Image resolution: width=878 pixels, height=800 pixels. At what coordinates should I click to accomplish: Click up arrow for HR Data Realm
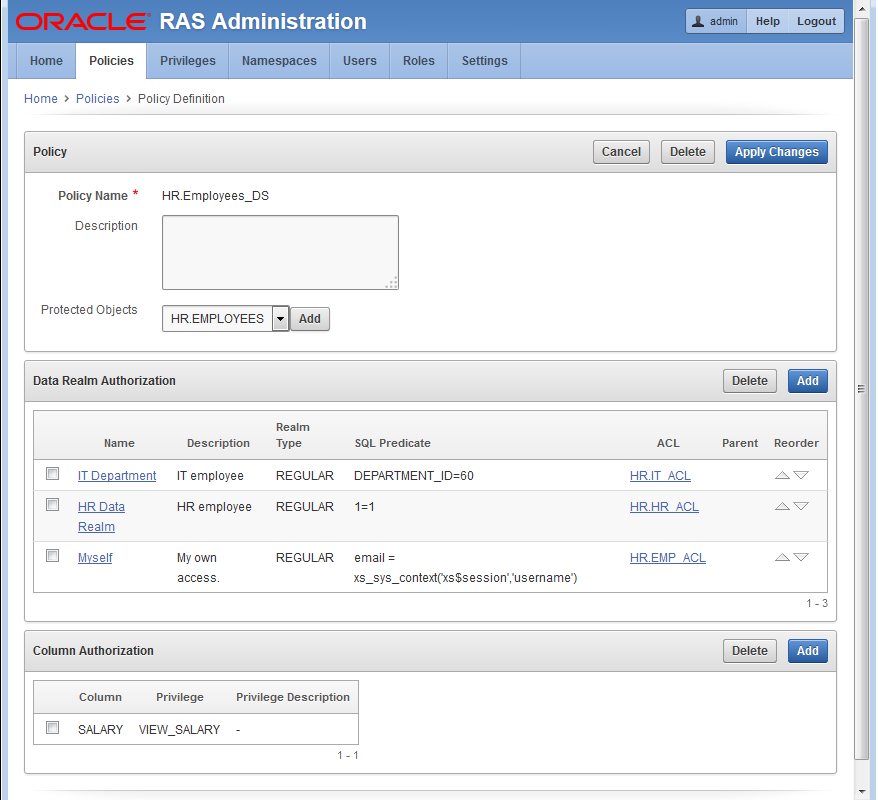[783, 507]
